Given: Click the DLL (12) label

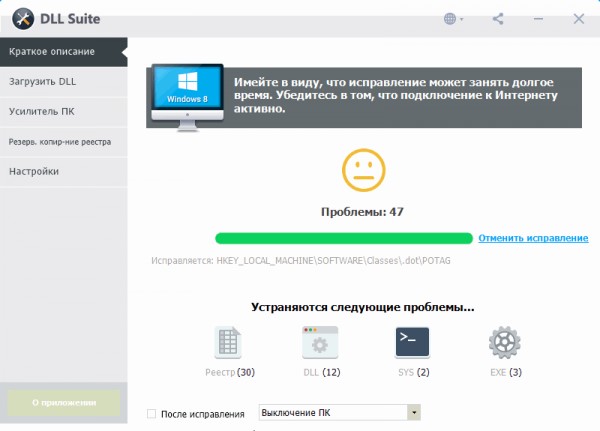Looking at the screenshot, I should pyautogui.click(x=322, y=372).
